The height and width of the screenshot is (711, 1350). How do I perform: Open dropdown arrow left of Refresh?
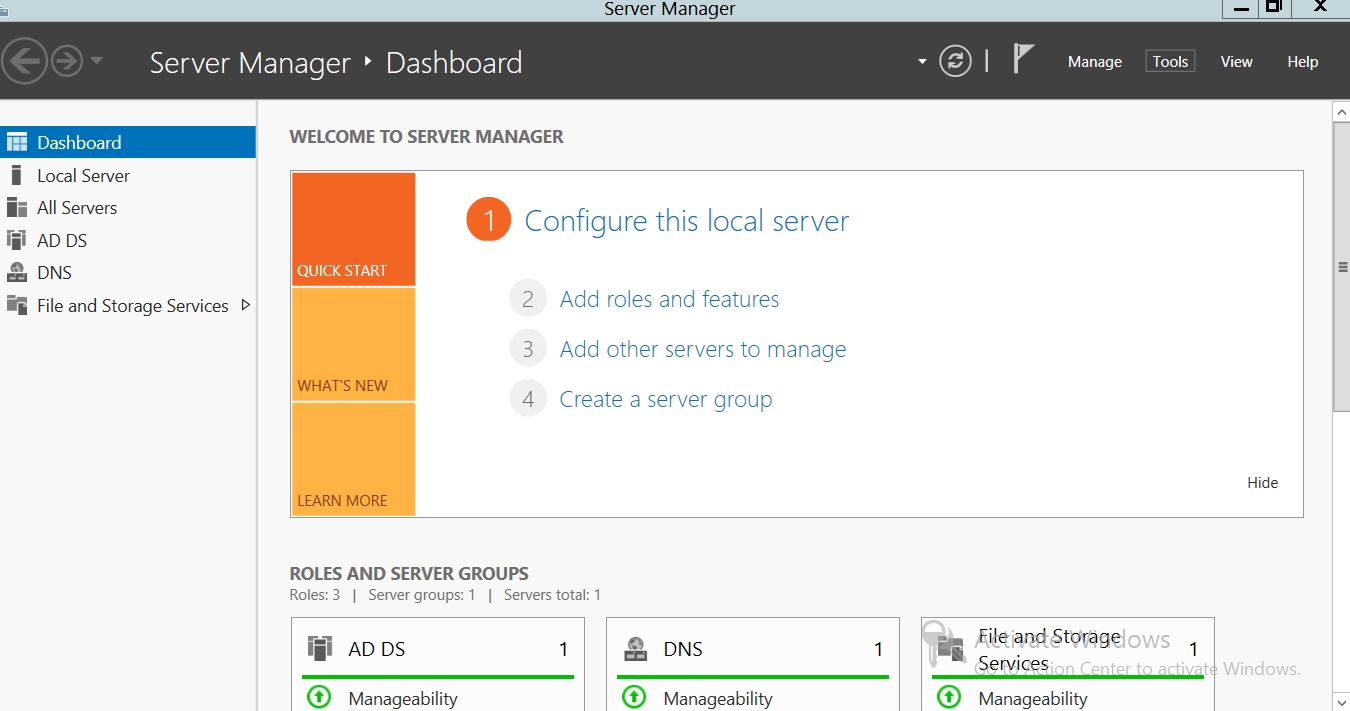[922, 62]
